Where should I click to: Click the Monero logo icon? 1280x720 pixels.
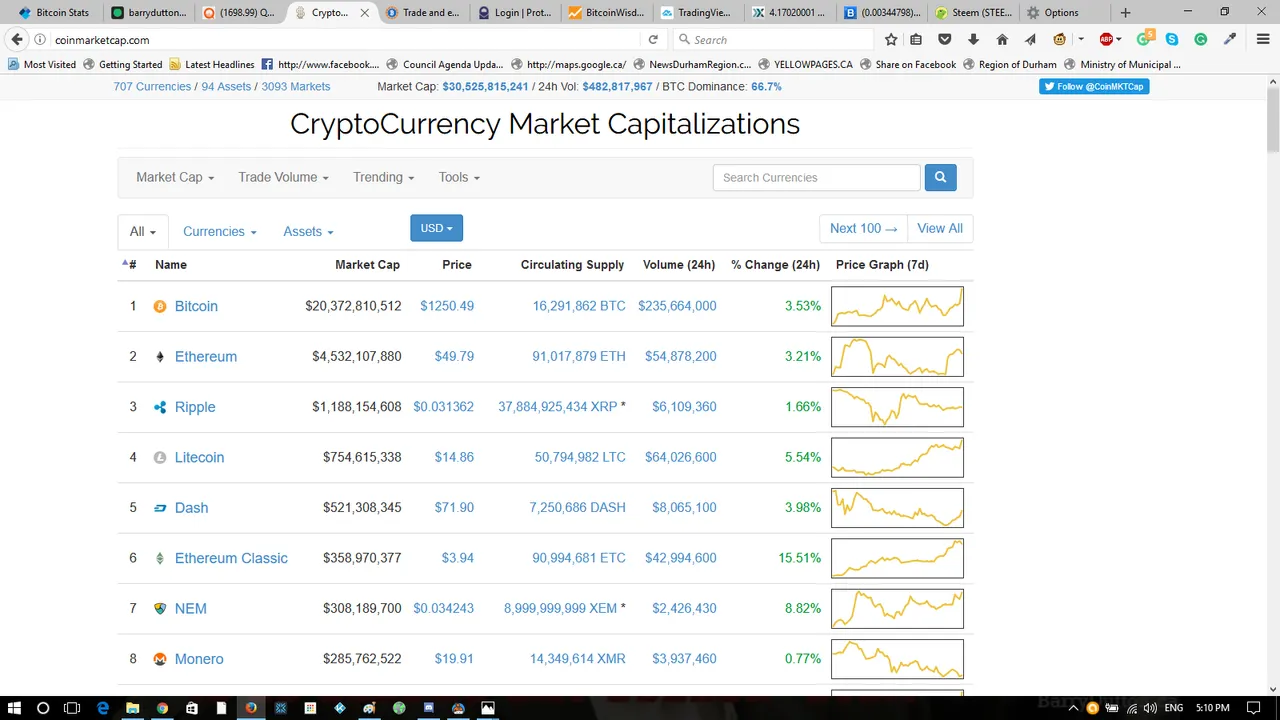pyautogui.click(x=160, y=659)
